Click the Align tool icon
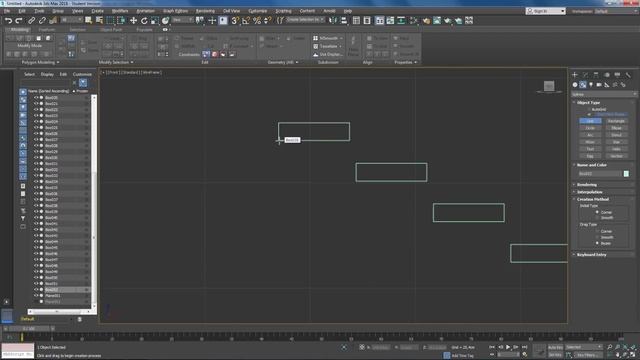The width and height of the screenshot is (640, 360). click(x=344, y=20)
